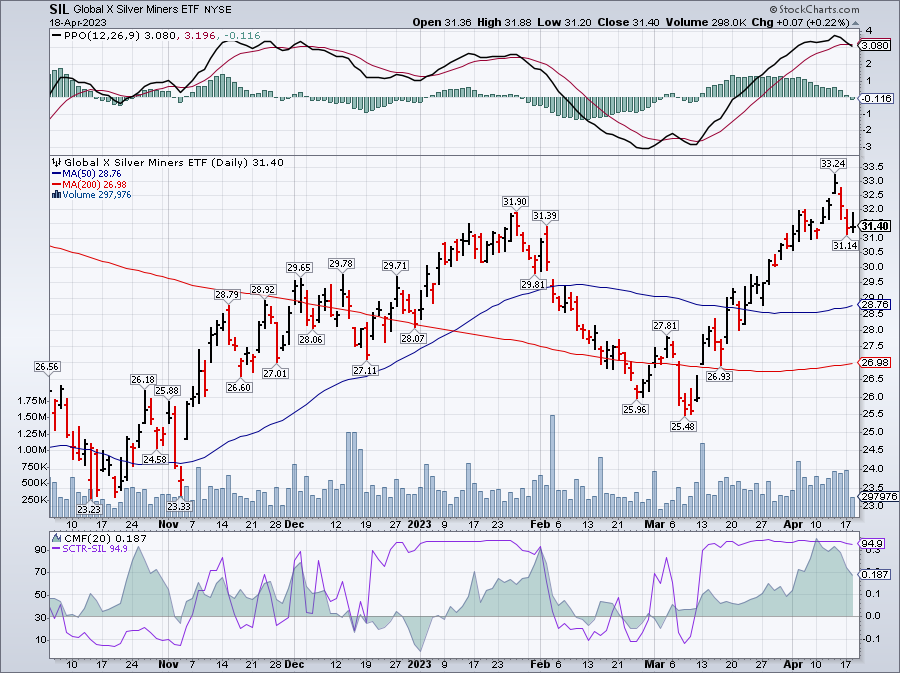Viewport: 900px width, 673px height.
Task: Click the 27.01 low price label
Action: [x=276, y=373]
